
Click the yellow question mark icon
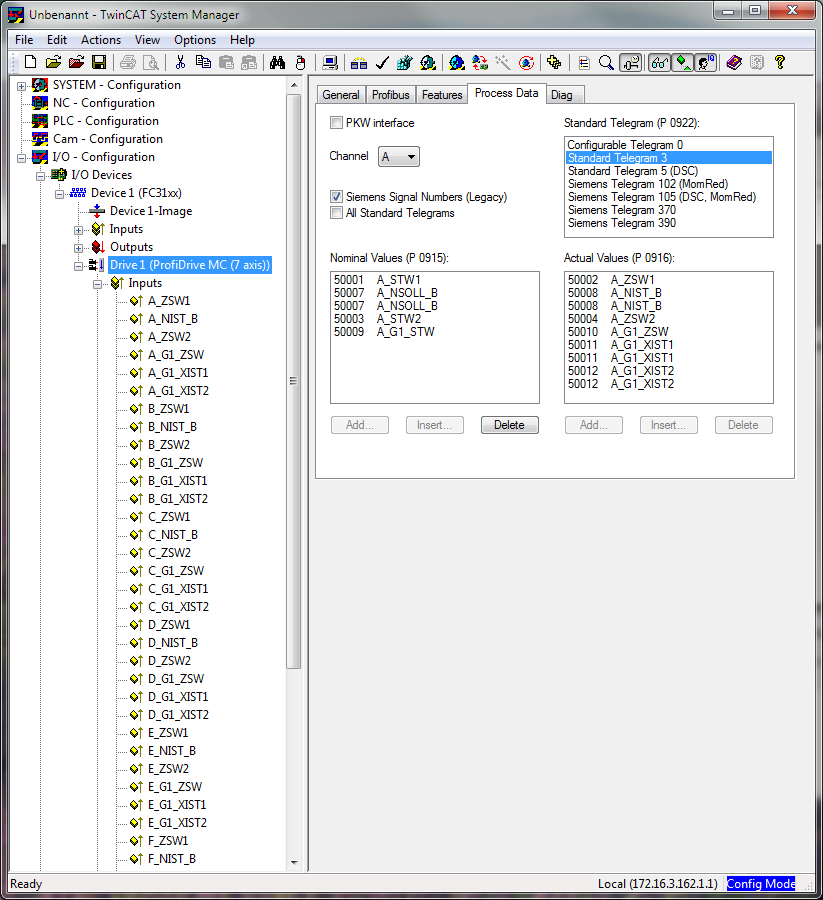[779, 62]
